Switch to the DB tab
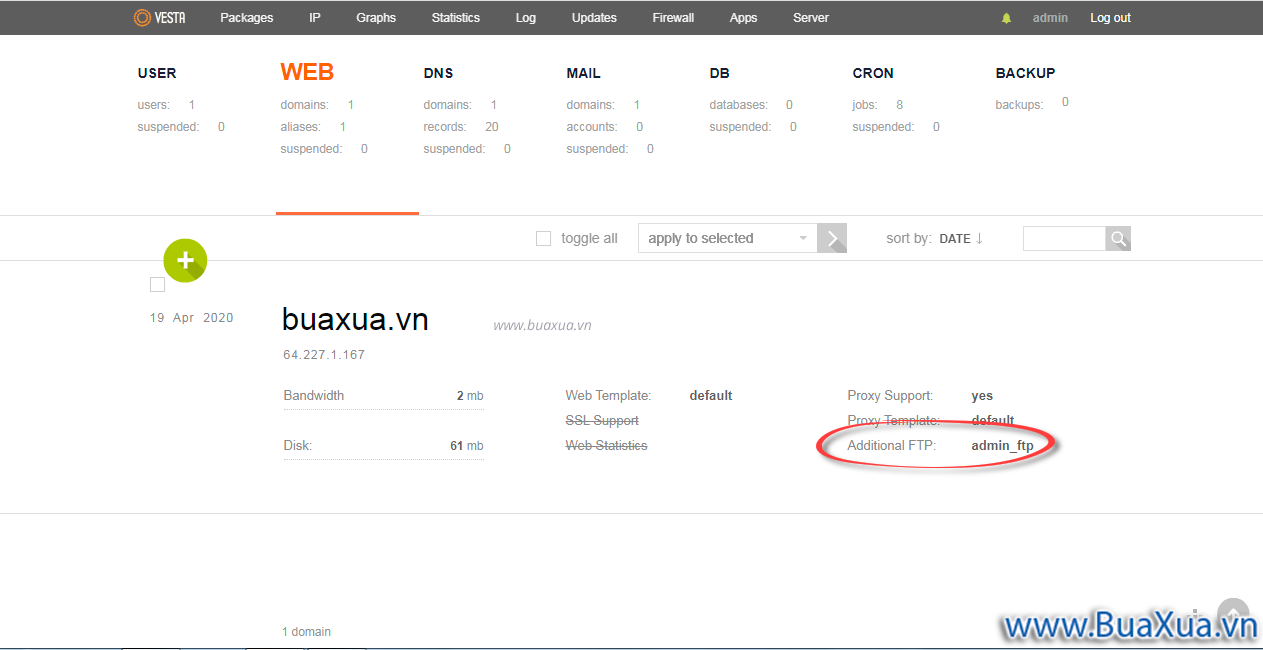Screen dimensions: 1263x650 click(x=719, y=73)
